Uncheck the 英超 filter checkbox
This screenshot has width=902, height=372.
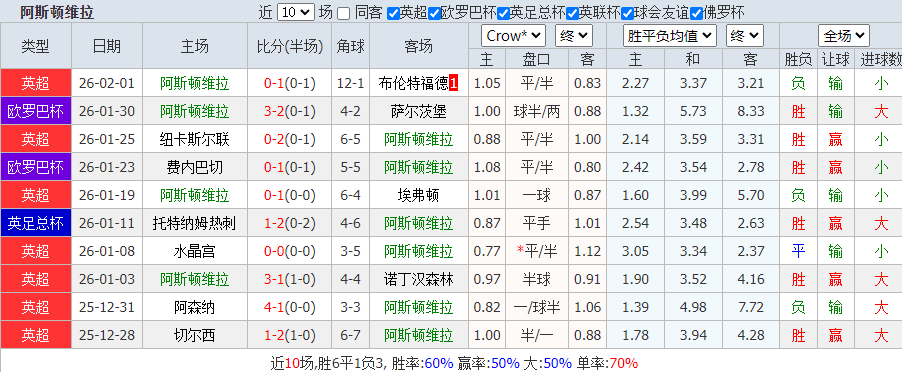(x=393, y=13)
